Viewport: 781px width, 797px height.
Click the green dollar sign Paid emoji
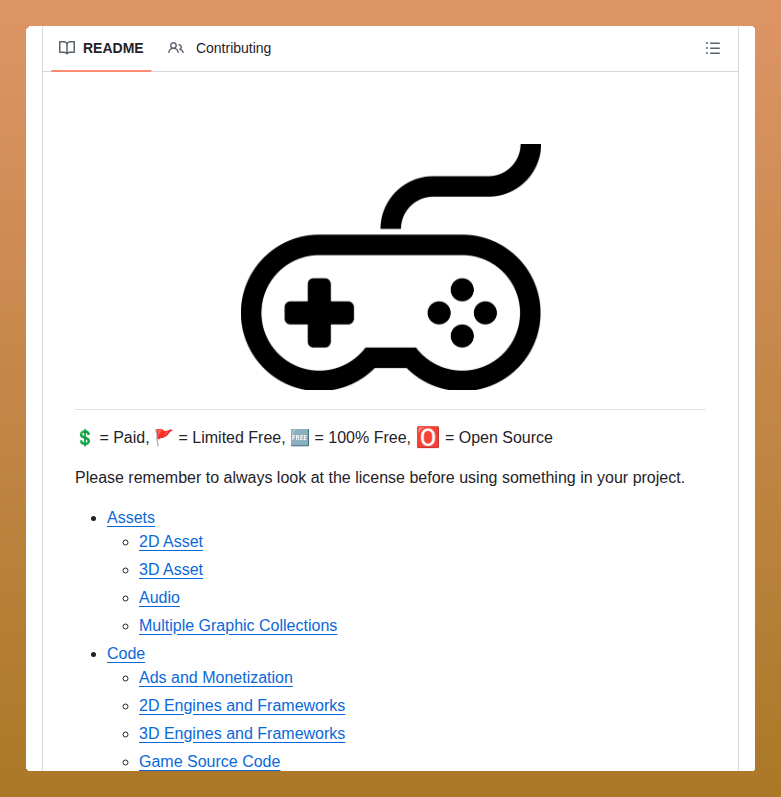85,438
